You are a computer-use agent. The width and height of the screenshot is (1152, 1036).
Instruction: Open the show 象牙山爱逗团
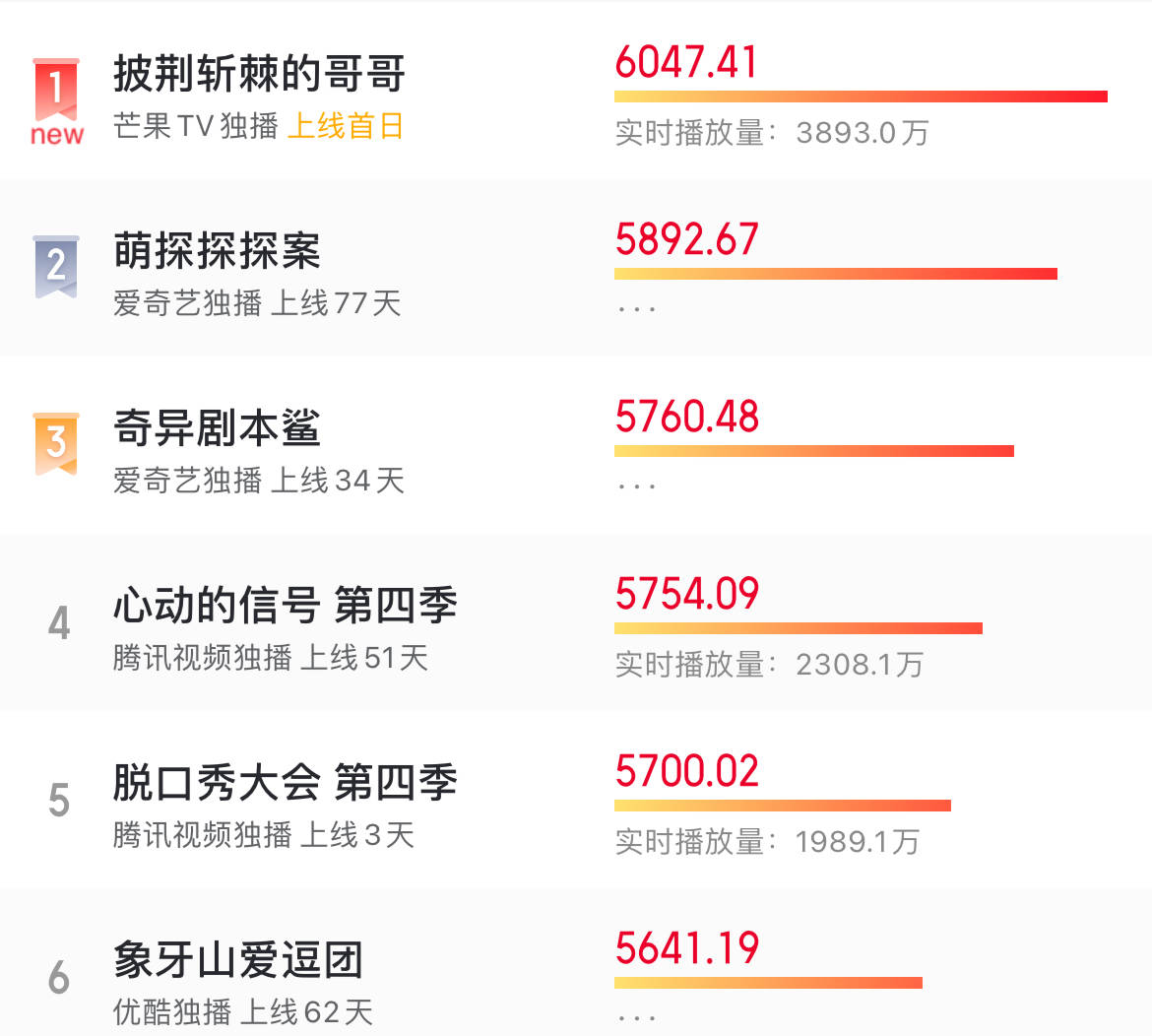pyautogui.click(x=238, y=959)
